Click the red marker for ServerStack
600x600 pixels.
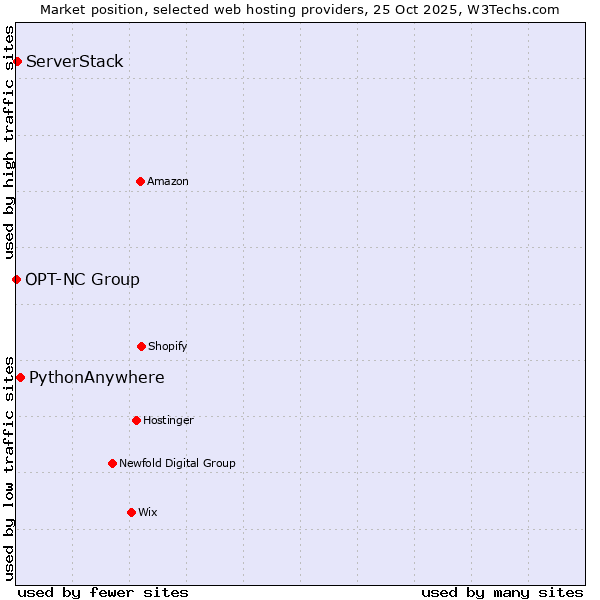(x=17, y=62)
